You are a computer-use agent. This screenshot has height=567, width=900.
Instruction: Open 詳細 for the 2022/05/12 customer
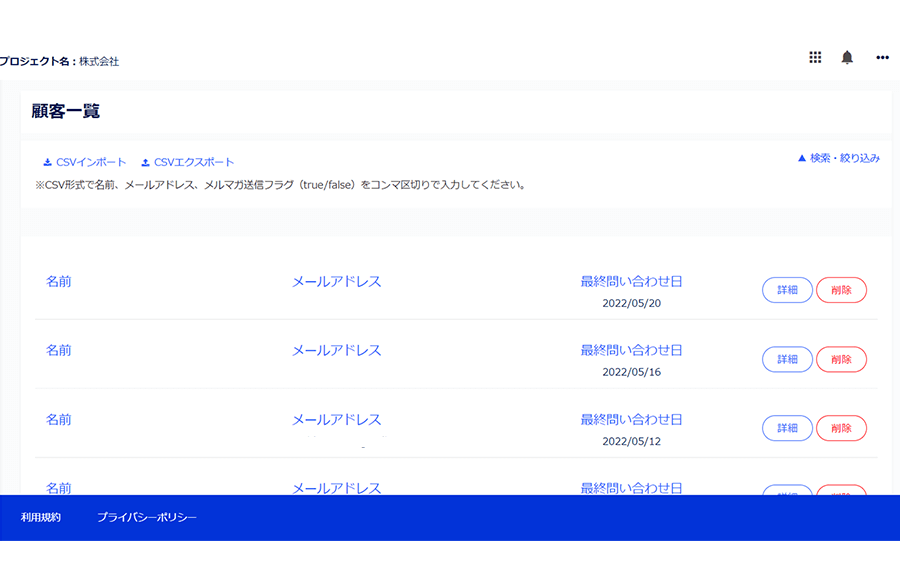[787, 428]
